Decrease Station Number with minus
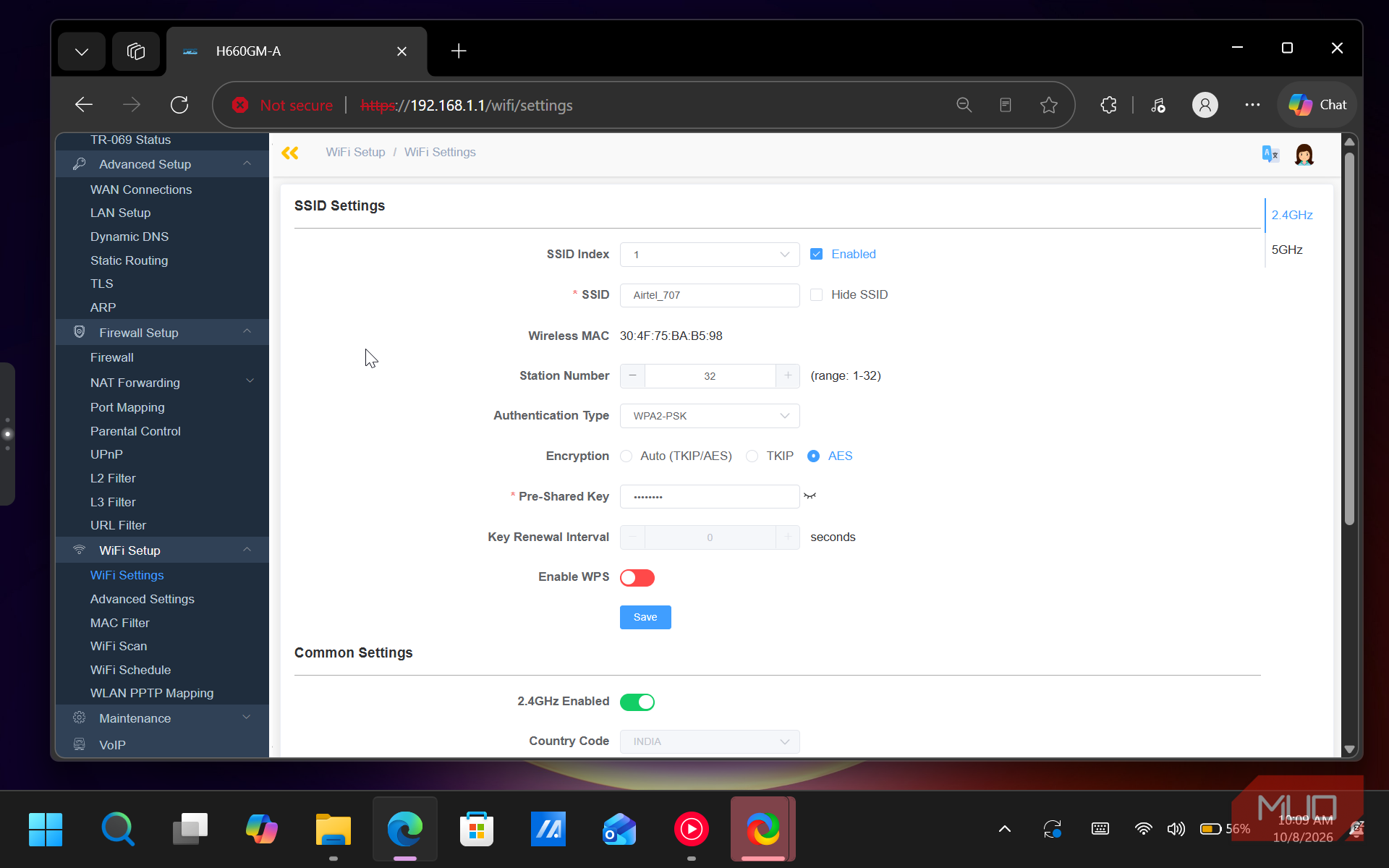The image size is (1389, 868). 632,376
